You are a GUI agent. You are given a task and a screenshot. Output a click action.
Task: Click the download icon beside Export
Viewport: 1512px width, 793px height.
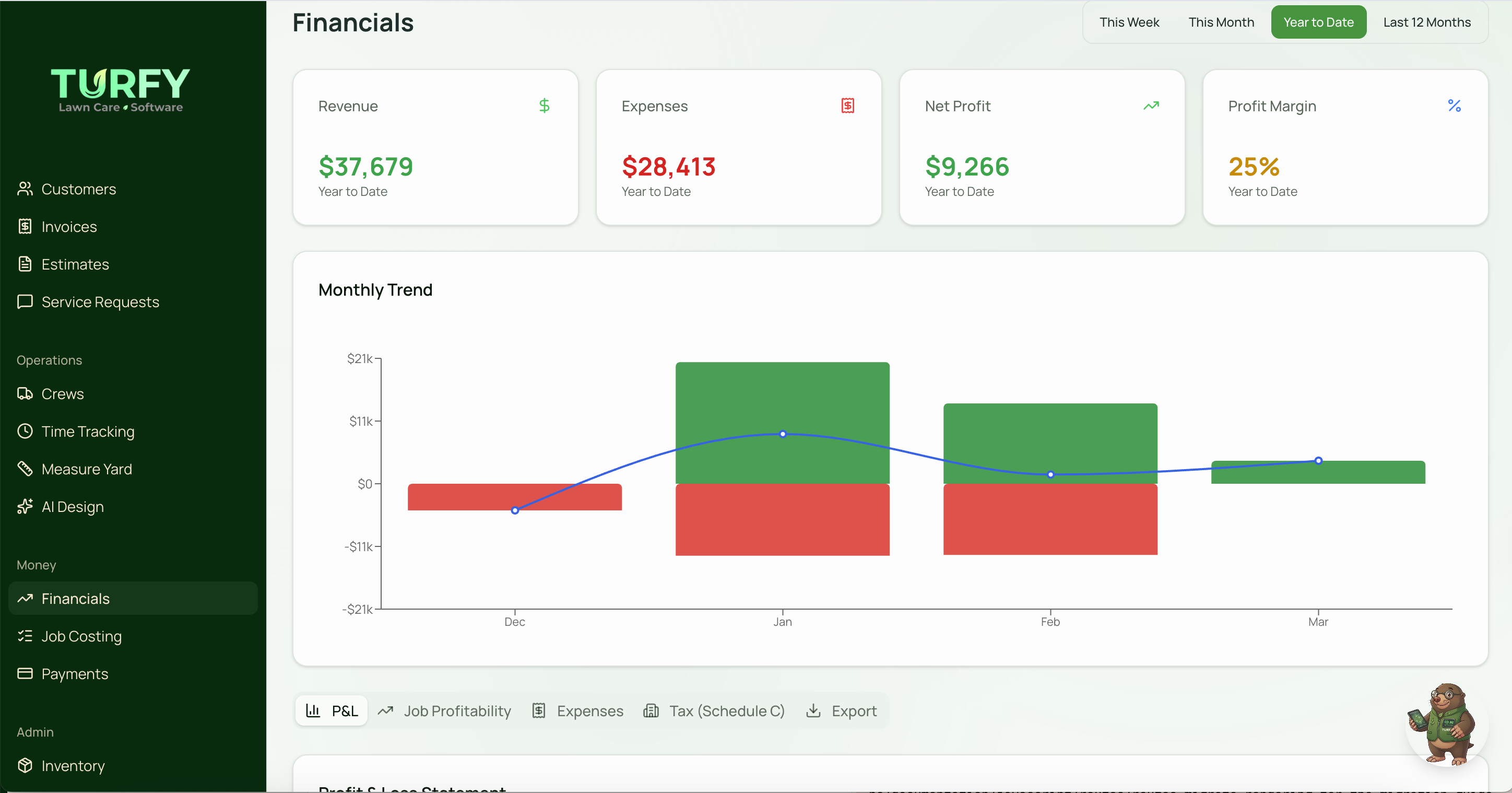coord(813,711)
